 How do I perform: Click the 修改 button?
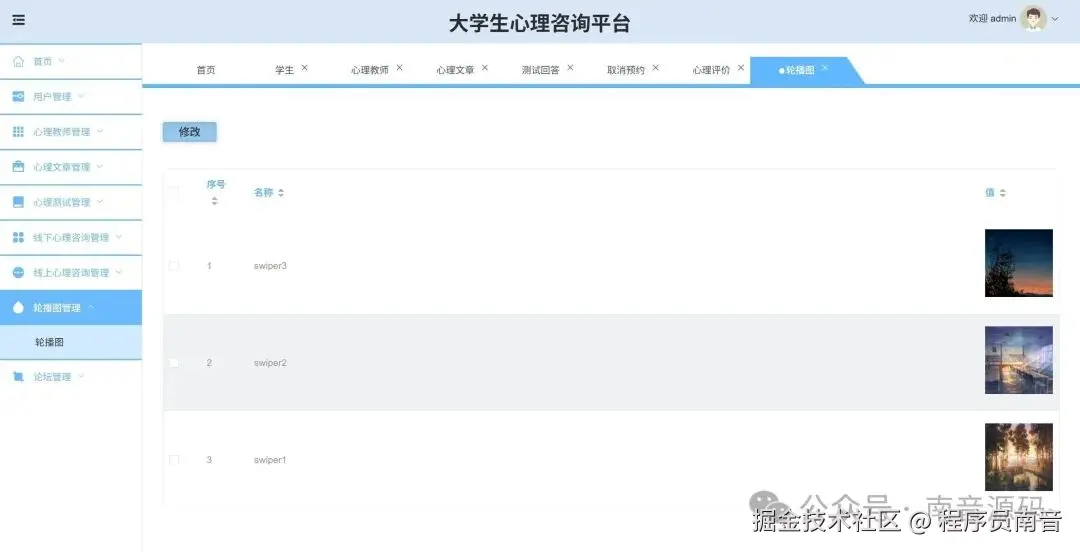click(x=189, y=132)
